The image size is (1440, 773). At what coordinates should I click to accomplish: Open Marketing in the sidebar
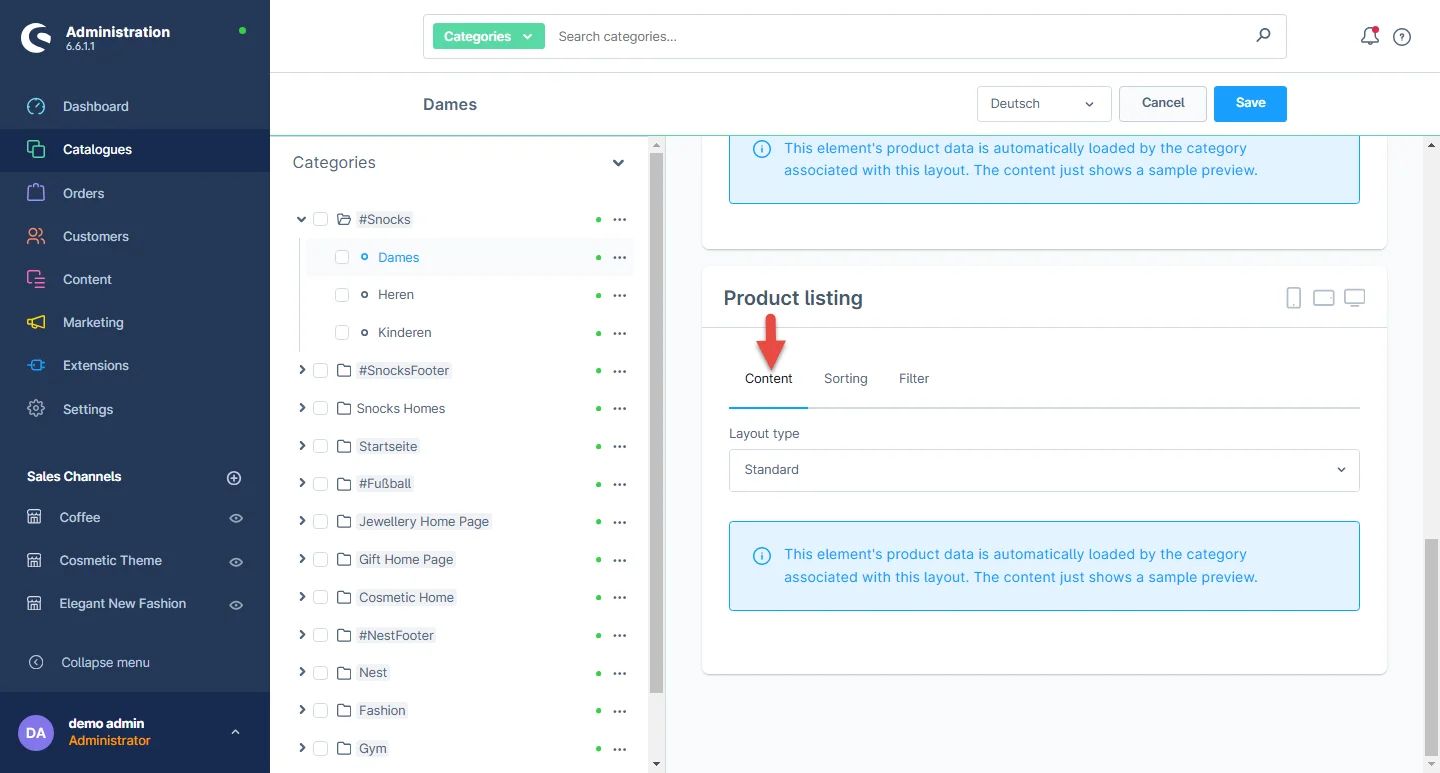pyautogui.click(x=93, y=322)
